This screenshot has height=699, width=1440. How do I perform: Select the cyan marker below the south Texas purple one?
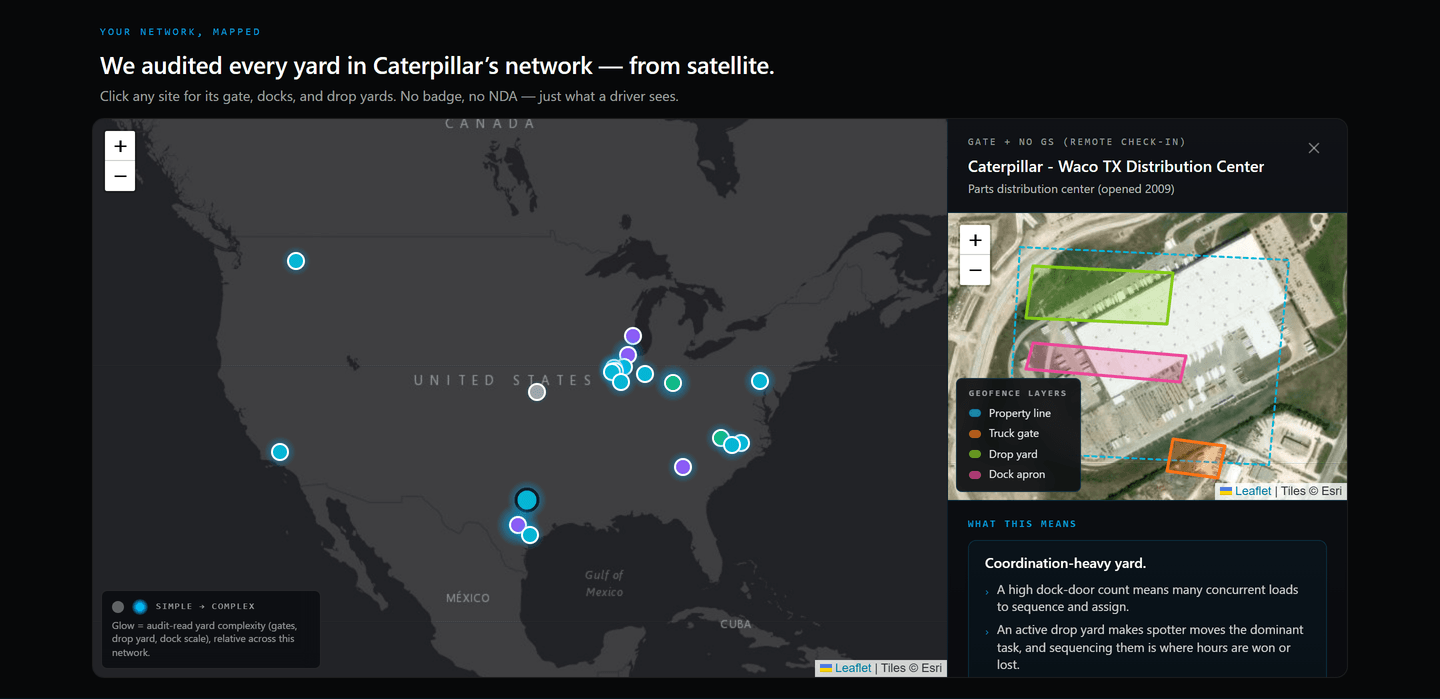[x=530, y=535]
